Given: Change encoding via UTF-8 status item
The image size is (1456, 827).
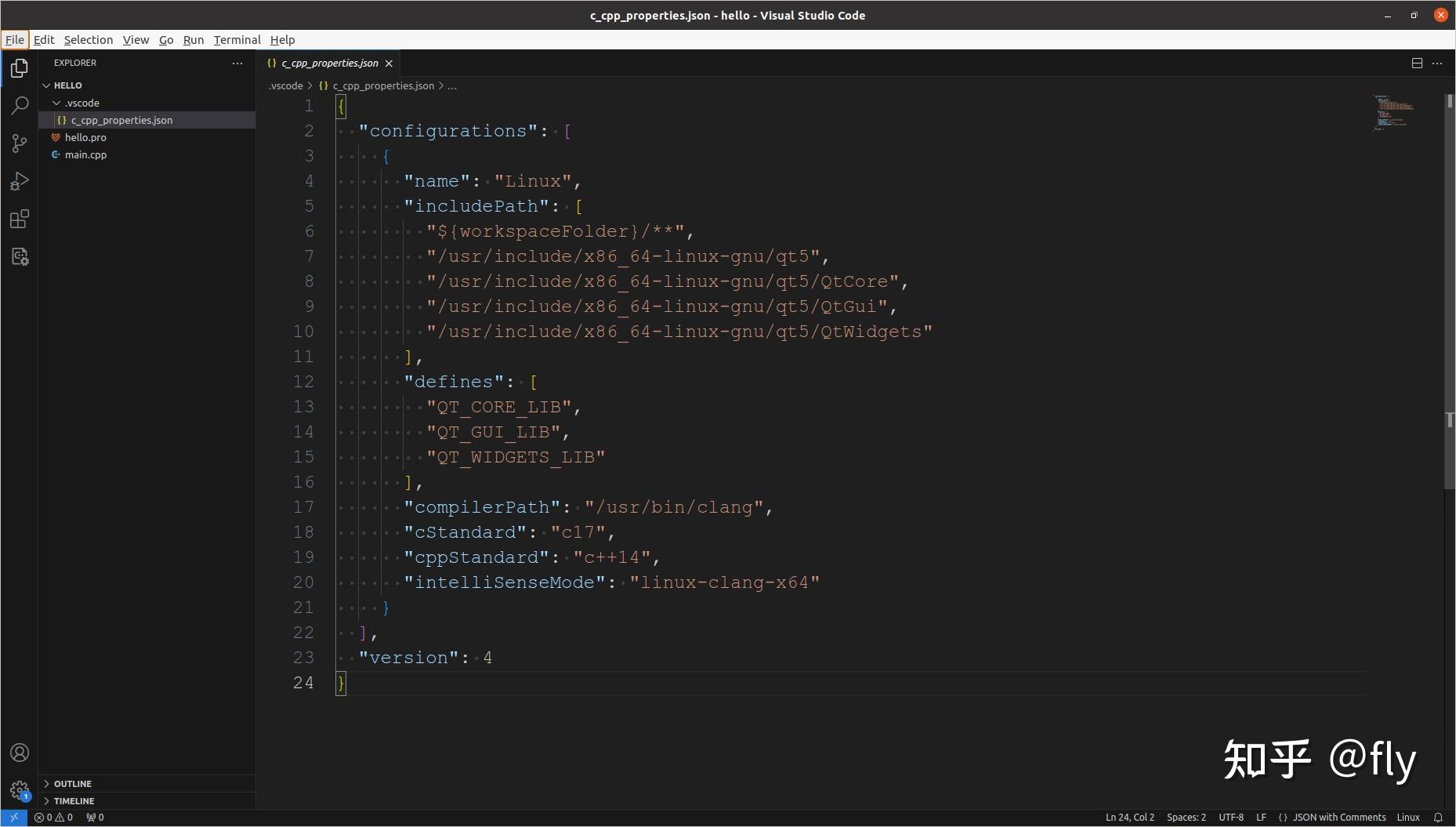Looking at the screenshot, I should 1231,817.
